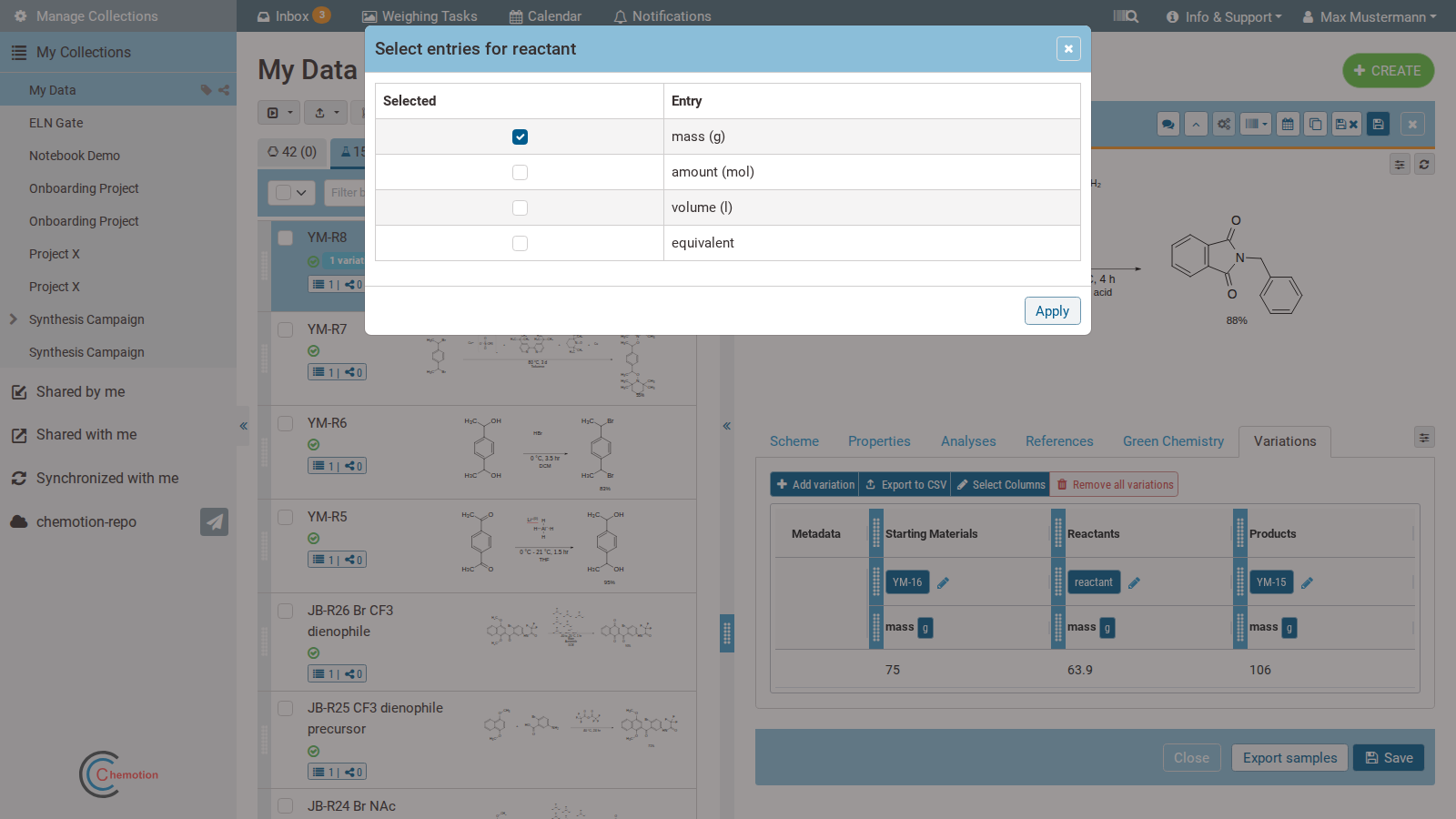Select the YM-R6 reaction checkbox

point(285,423)
